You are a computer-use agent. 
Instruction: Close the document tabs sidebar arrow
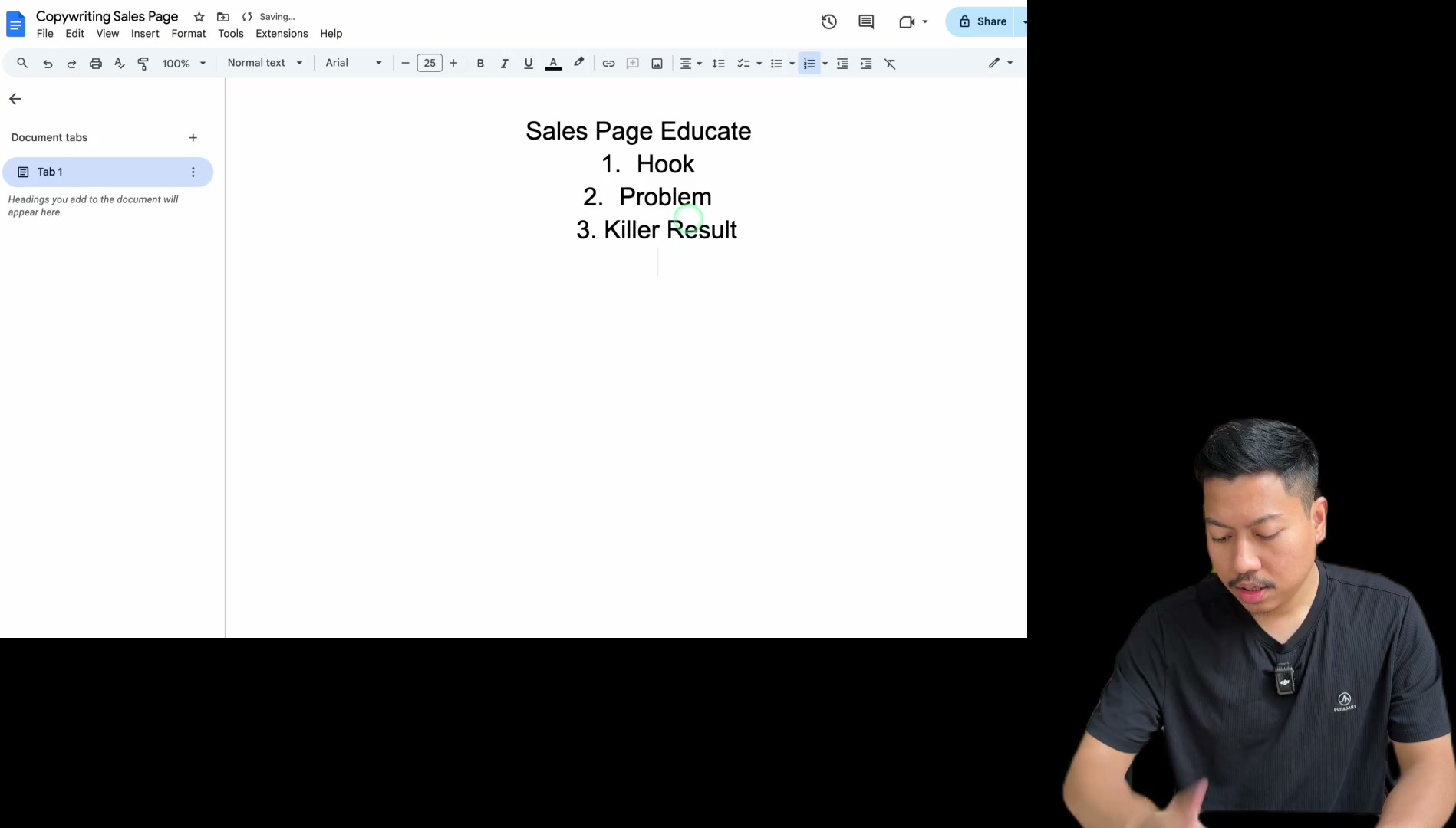click(x=15, y=99)
